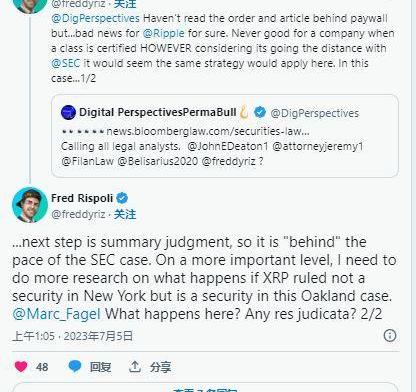The height and width of the screenshot is (392, 416).
Task: Follow via 关注 link in the top tweet
Action: 125,4
